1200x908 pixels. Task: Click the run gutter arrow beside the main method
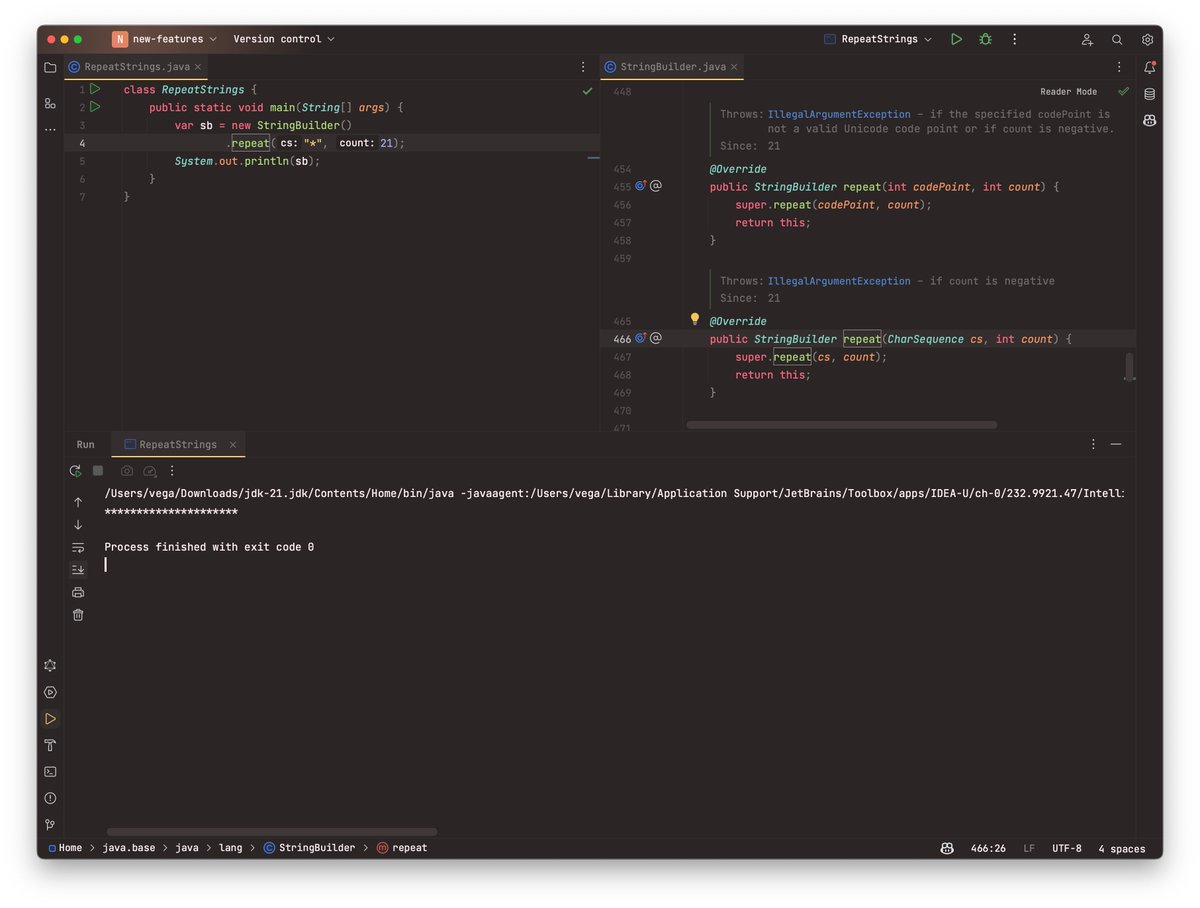point(96,106)
